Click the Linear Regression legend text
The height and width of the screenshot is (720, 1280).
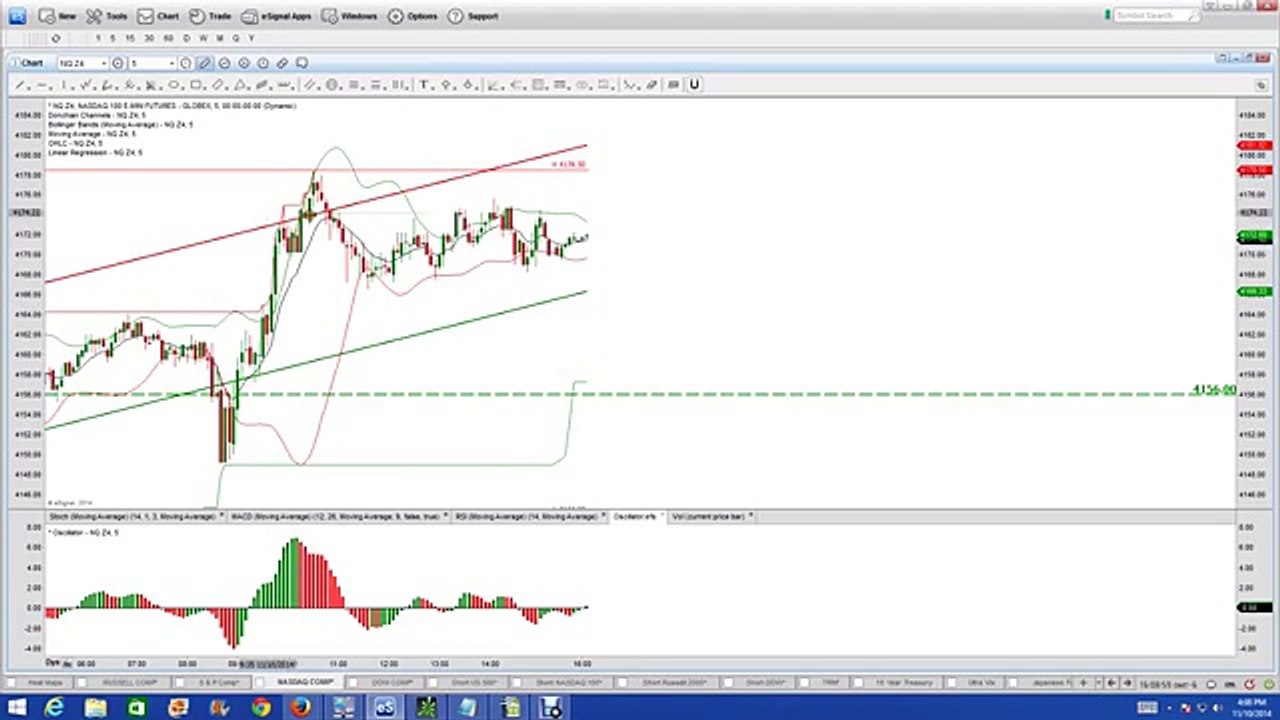tap(95, 152)
